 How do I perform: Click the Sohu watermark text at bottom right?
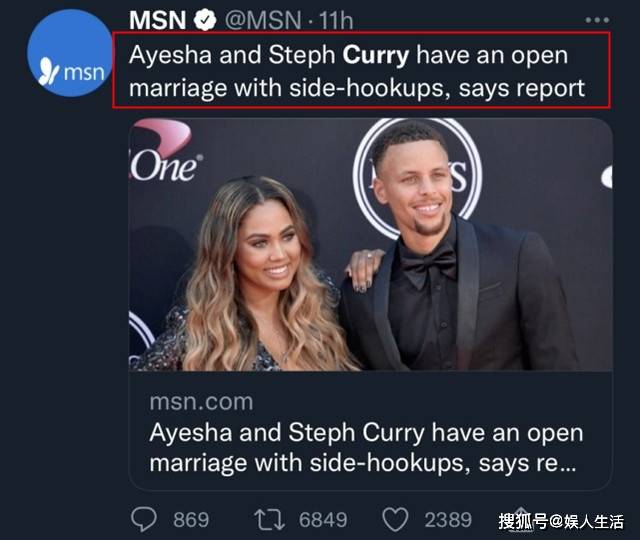[561, 522]
